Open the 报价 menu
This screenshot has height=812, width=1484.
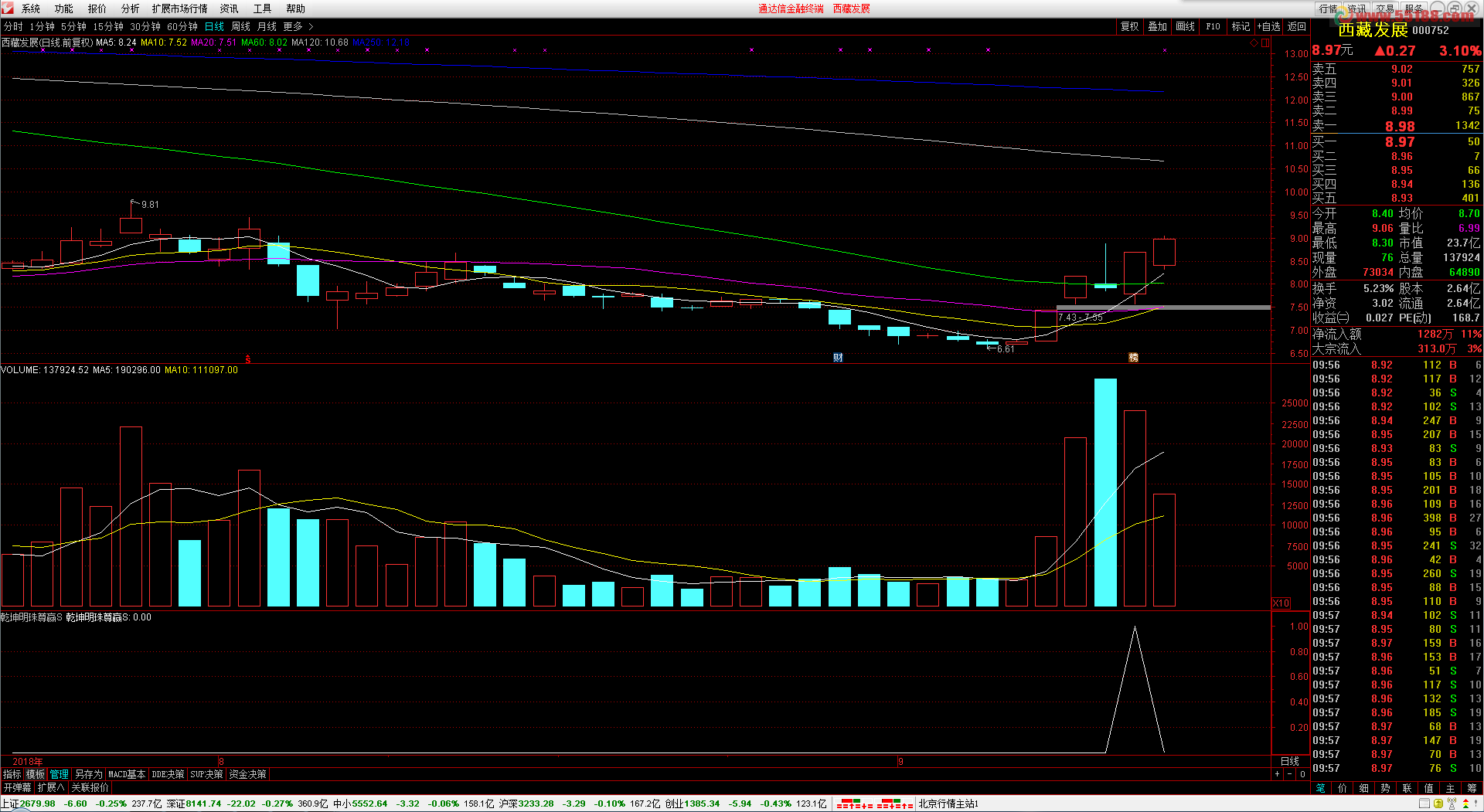(x=97, y=8)
